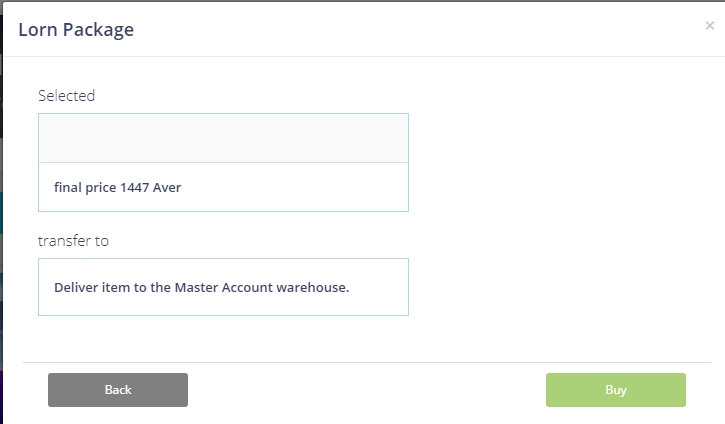This screenshot has height=424, width=725.
Task: Click empty footer space between Back and Buy
Action: (366, 390)
